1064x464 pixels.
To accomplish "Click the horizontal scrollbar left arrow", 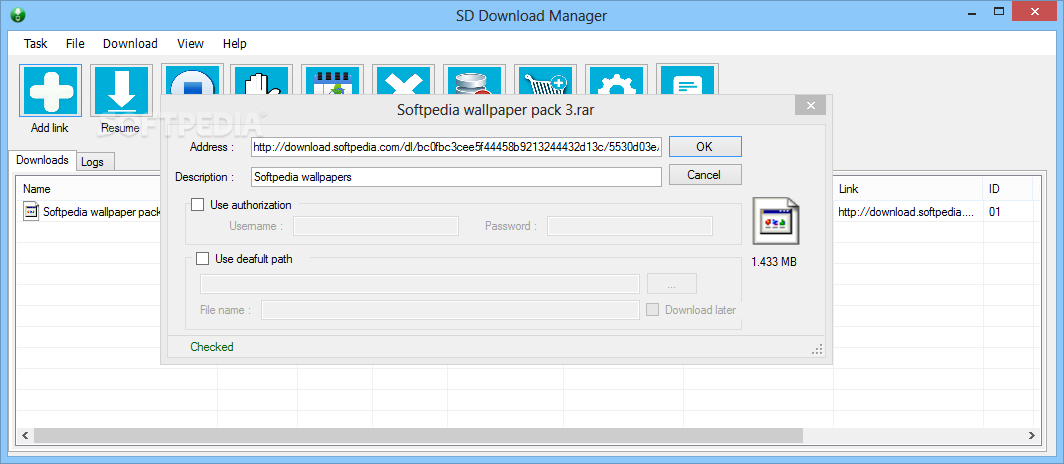I will click(x=25, y=436).
